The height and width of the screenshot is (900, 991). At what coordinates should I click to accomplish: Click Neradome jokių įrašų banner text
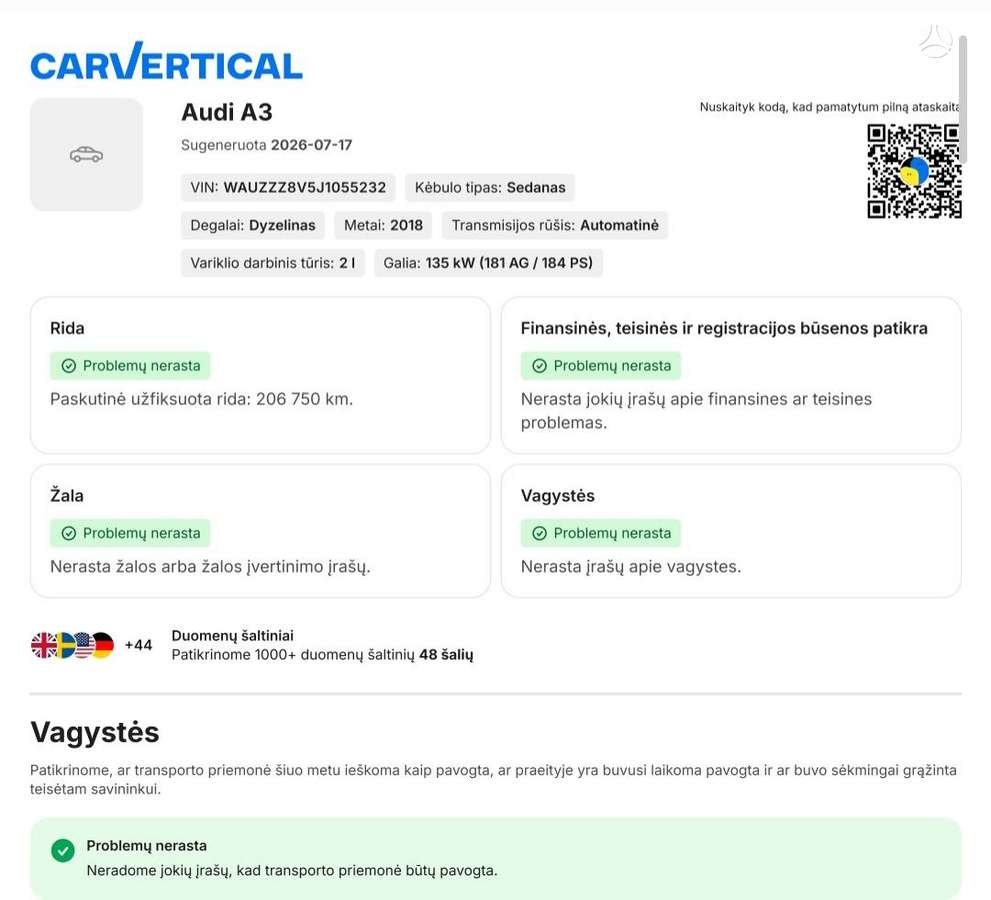pos(292,871)
